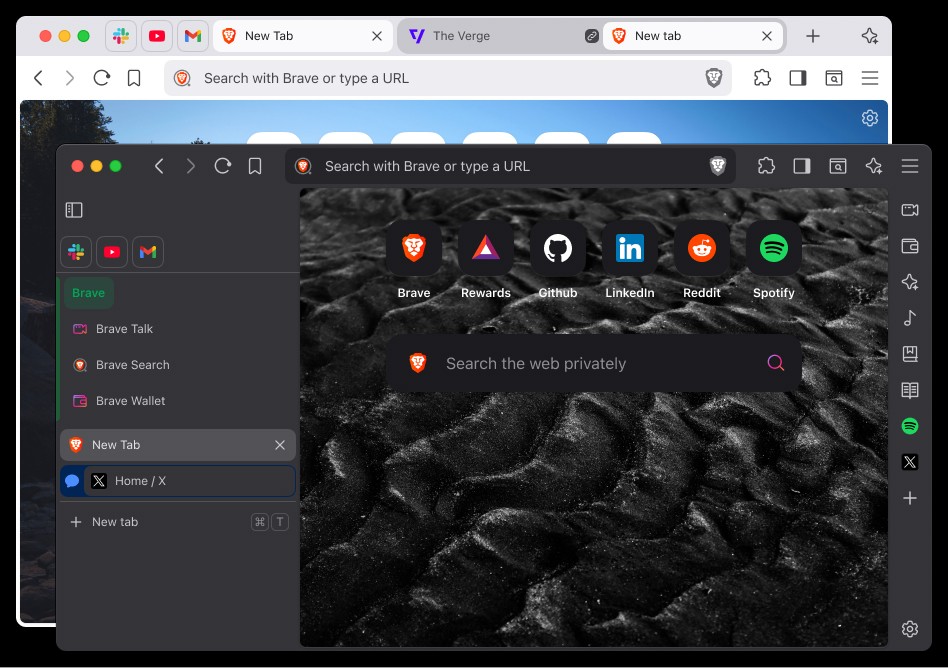Open Reading List book icon in right sidebar
This screenshot has height=668, width=948.
[909, 391]
